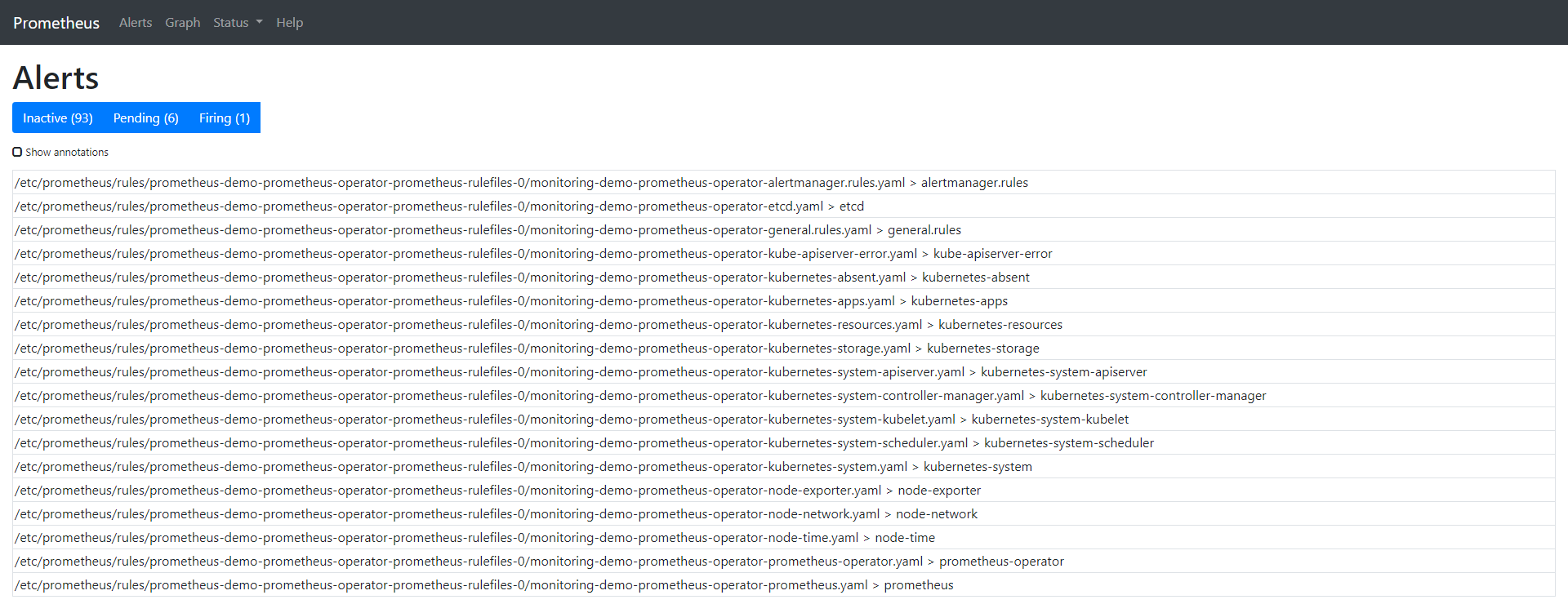Expand the node-network group row

pos(784,514)
